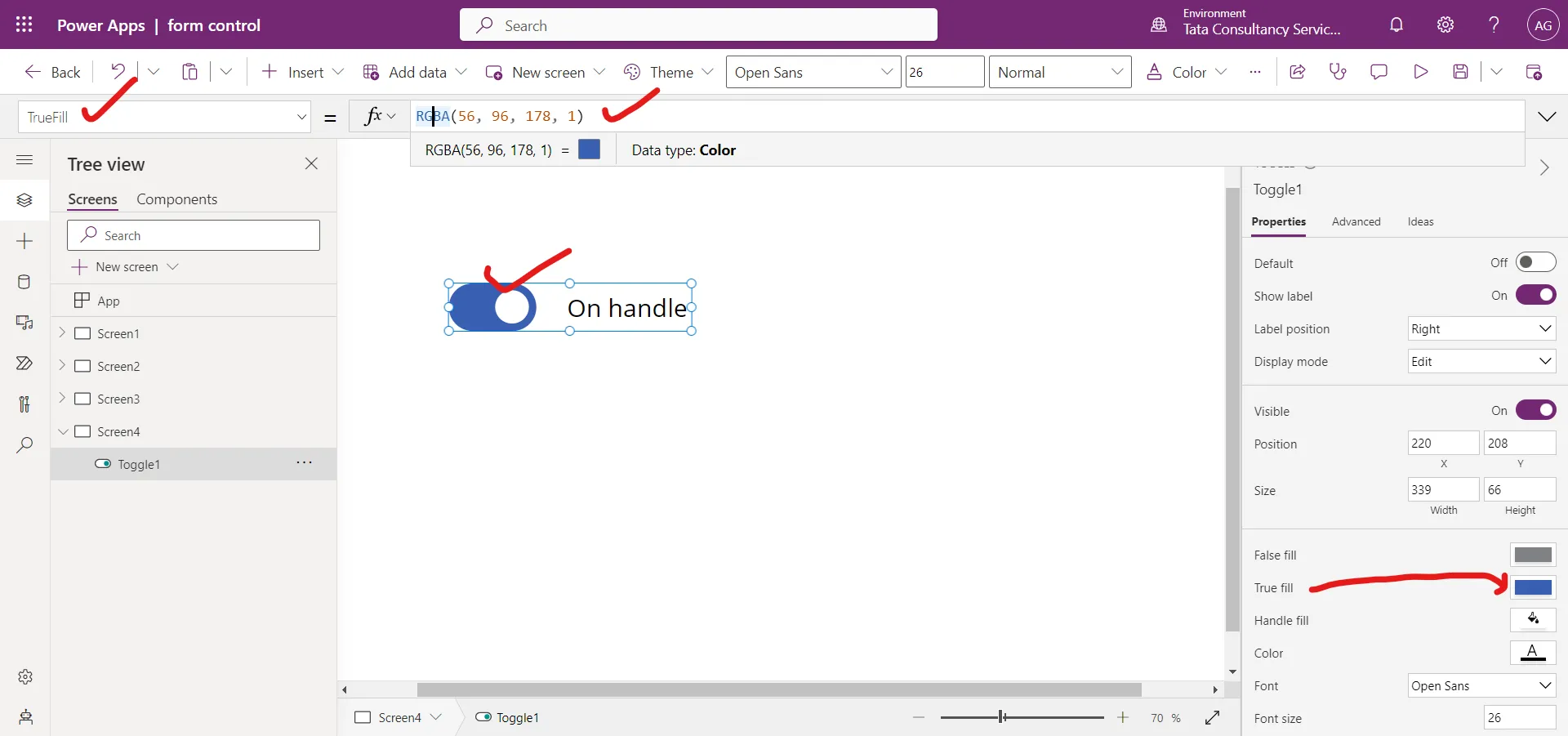Open Insert plus icon in left rail
The image size is (1568, 736).
tap(24, 241)
